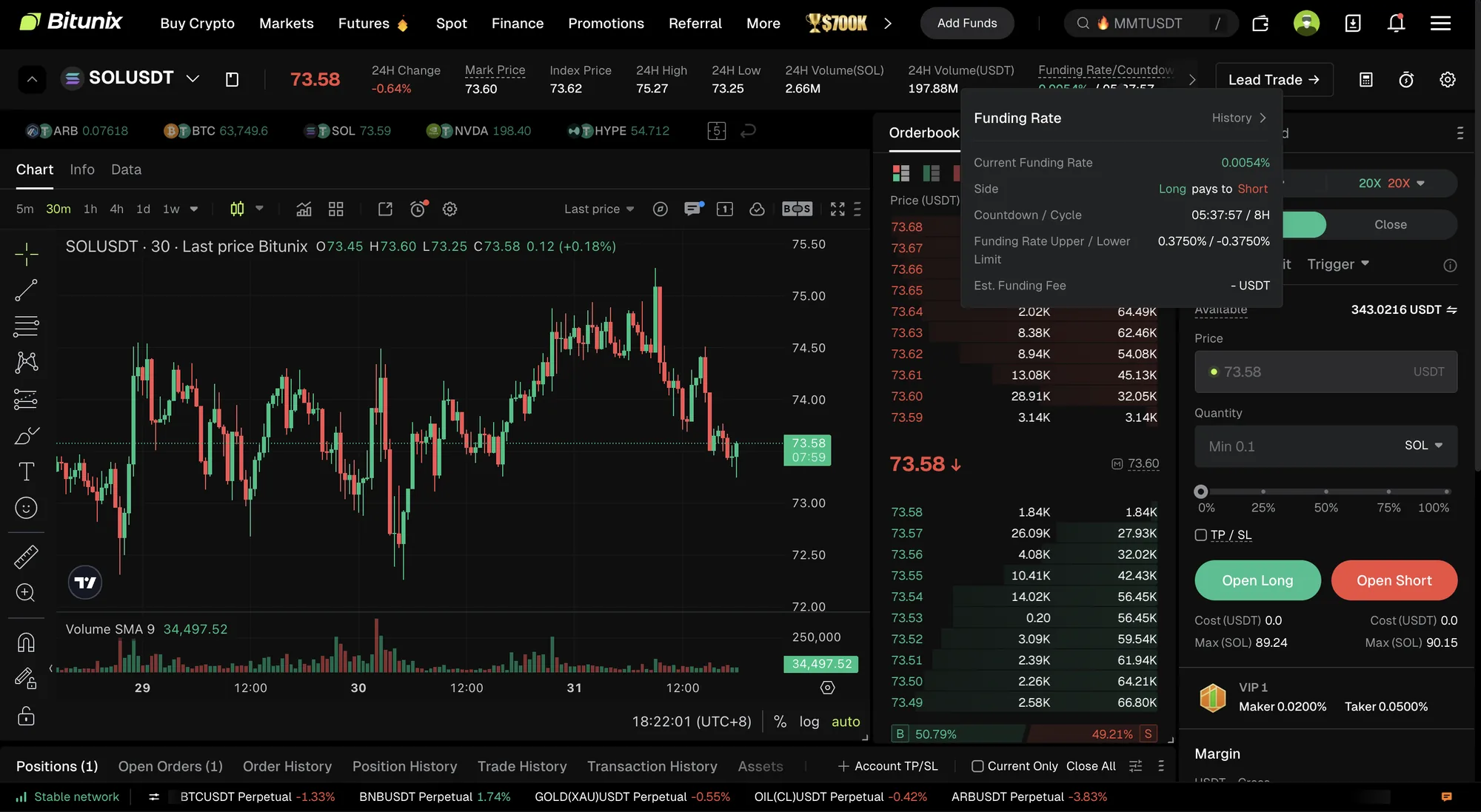1481x812 pixels.
Task: Click the download app icon
Action: pos(1353,24)
